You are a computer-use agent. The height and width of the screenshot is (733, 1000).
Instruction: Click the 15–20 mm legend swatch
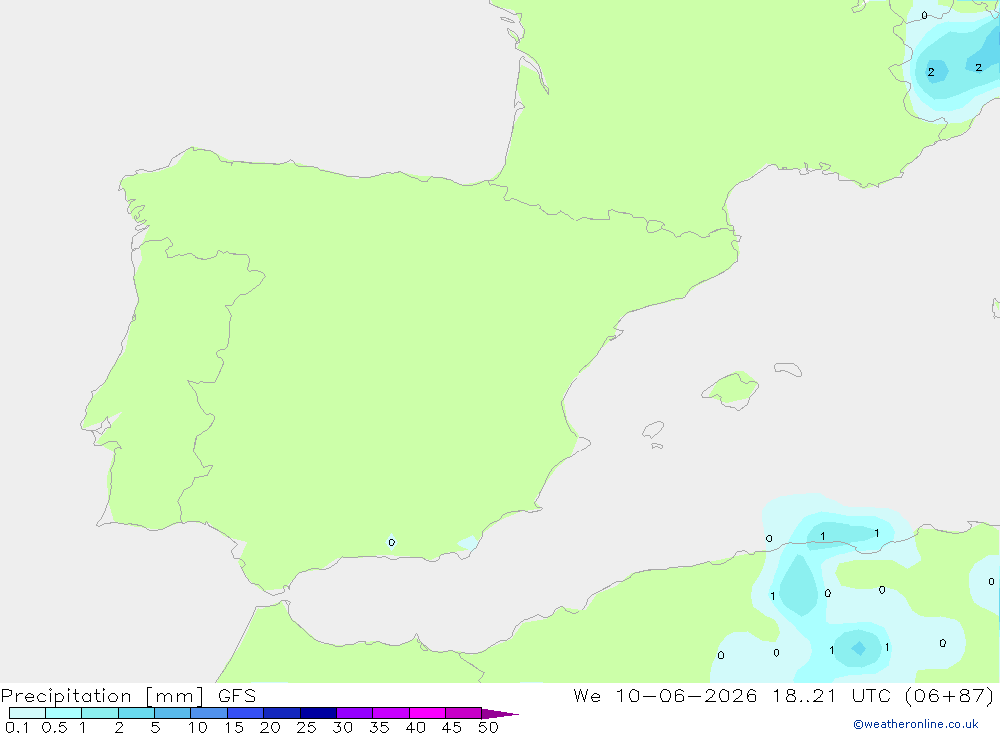[x=246, y=713]
